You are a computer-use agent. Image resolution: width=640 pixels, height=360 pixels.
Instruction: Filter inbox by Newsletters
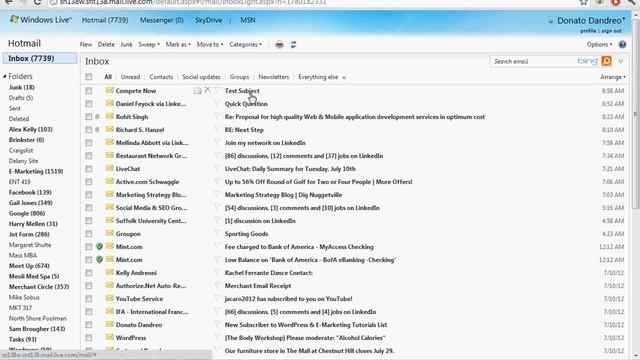click(x=273, y=77)
